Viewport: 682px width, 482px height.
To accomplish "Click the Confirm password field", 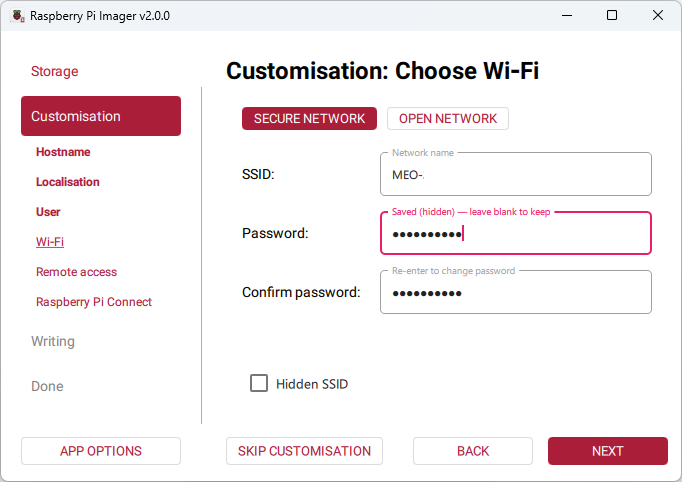I will pos(515,293).
